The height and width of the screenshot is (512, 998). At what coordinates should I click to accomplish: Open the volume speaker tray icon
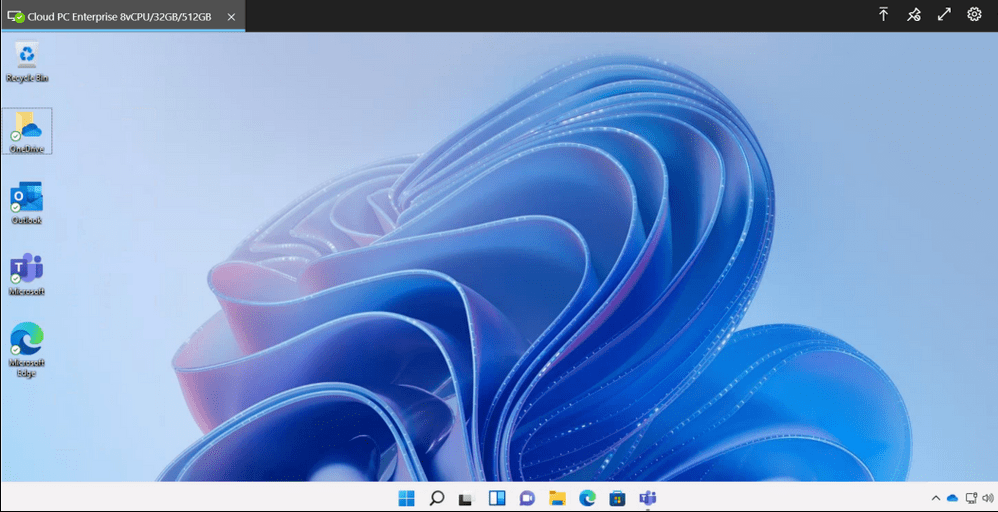pos(987,498)
